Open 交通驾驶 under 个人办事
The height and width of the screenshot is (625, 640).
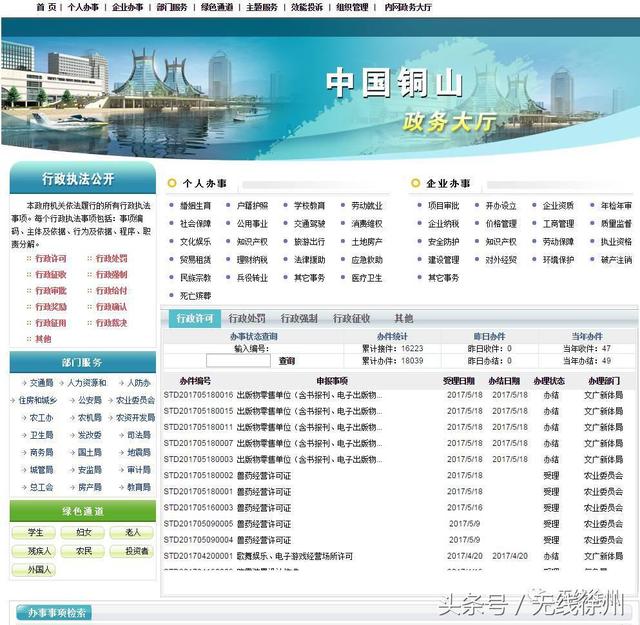309,224
